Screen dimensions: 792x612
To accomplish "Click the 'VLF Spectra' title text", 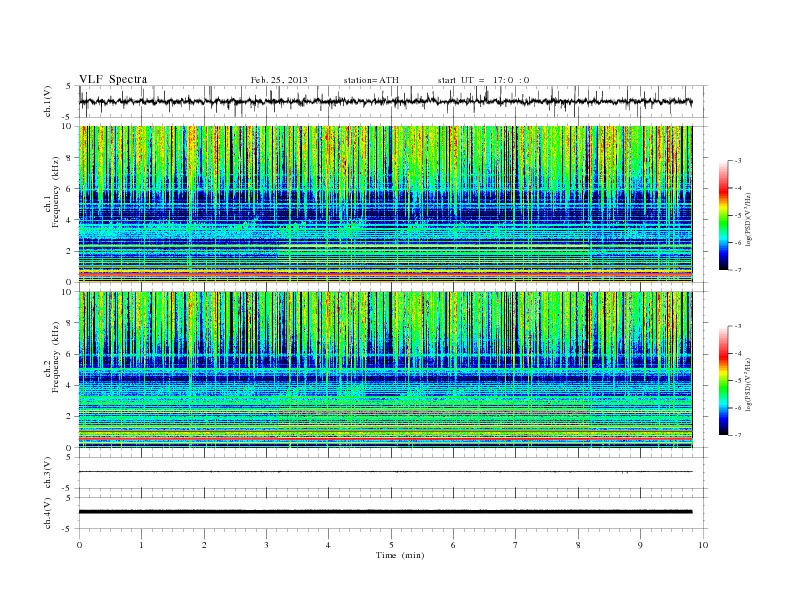I will [113, 79].
